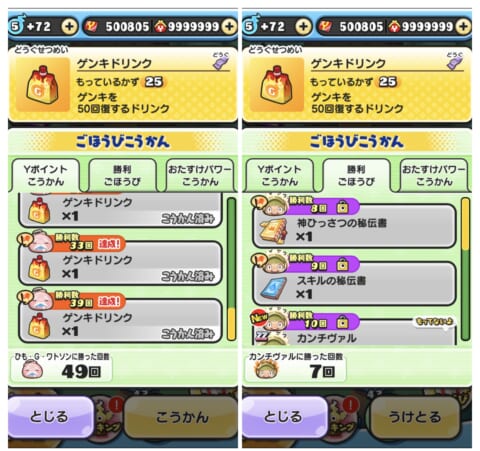This screenshot has height=451, width=480.
Task: Tap the こうかん button
Action: tap(182, 417)
